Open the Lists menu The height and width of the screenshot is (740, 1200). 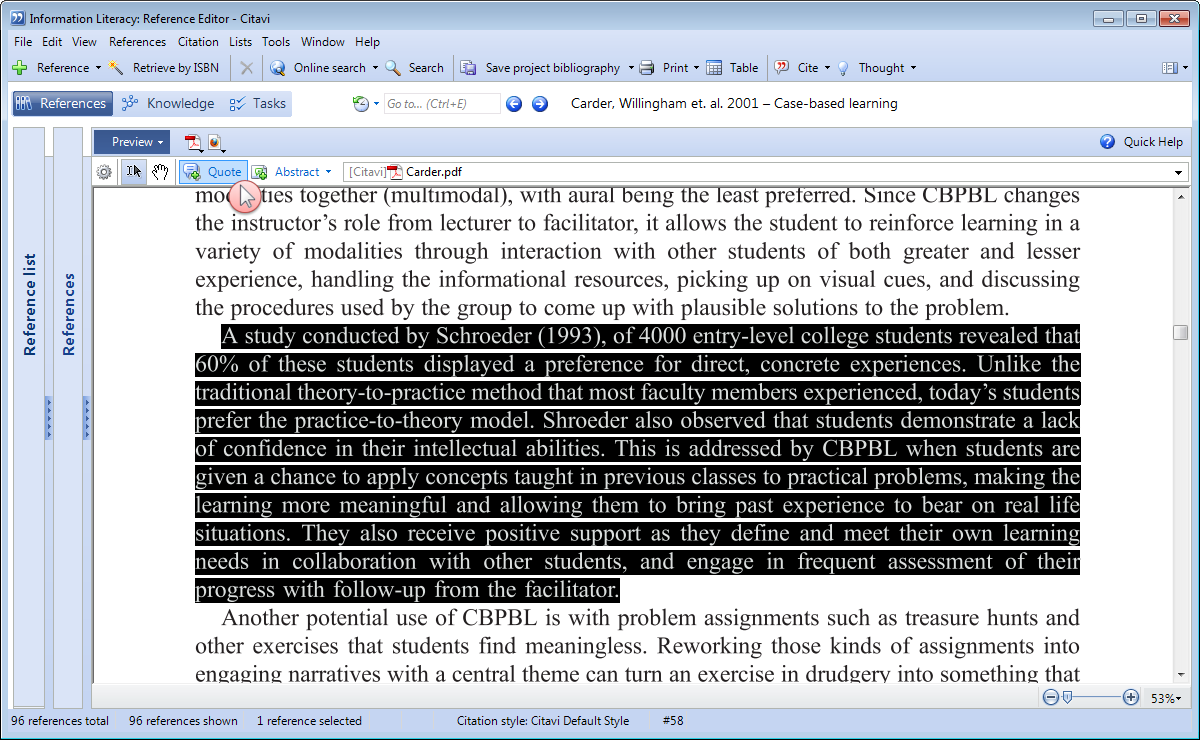tap(240, 42)
